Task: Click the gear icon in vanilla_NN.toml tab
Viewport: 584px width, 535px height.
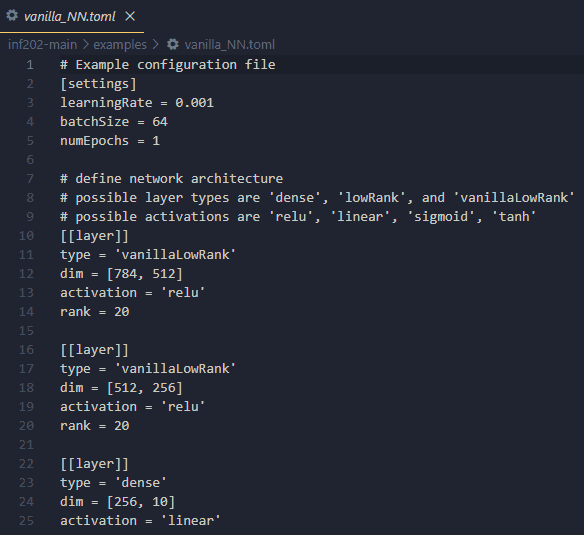Action: pos(12,16)
